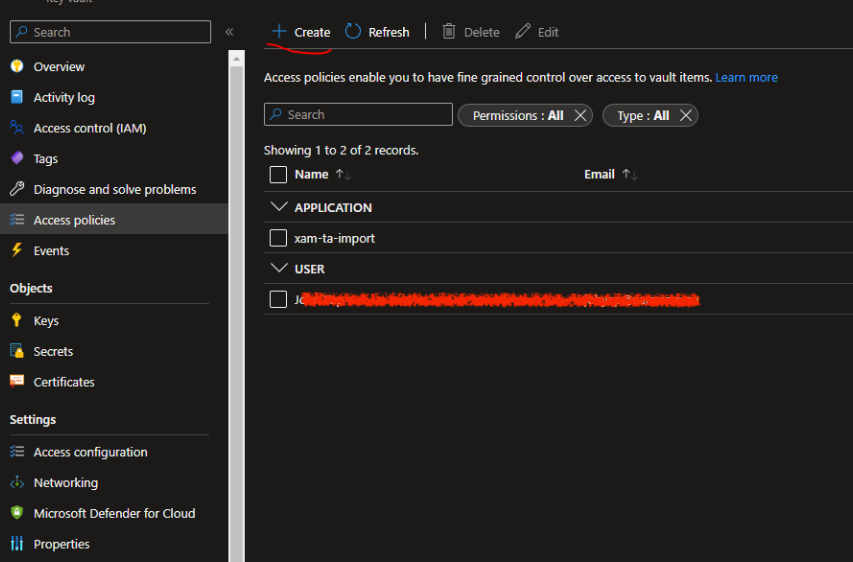The width and height of the screenshot is (853, 562).
Task: Open Microsoft Defender for Cloud shield icon
Action: (16, 513)
